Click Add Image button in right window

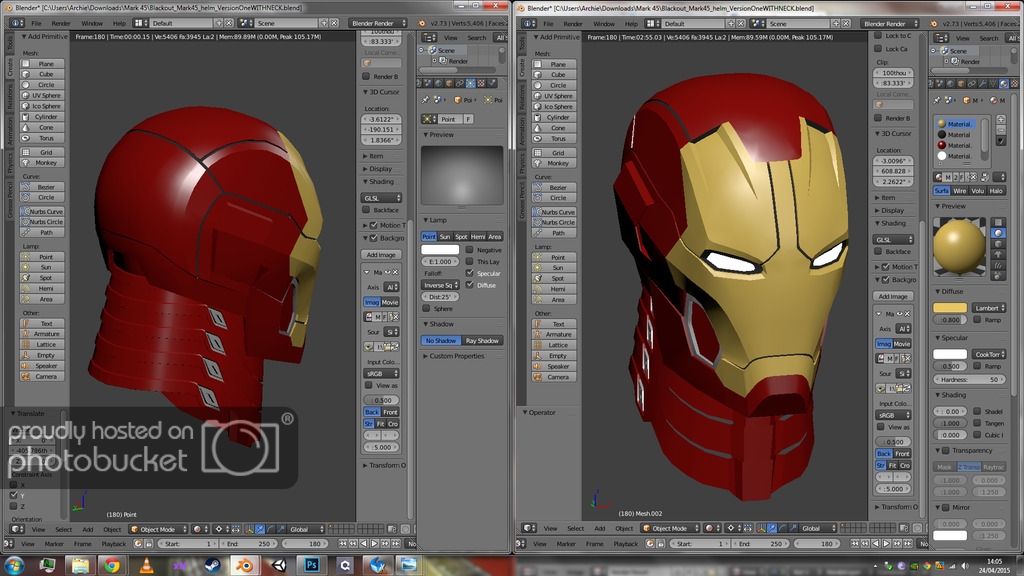tap(893, 296)
